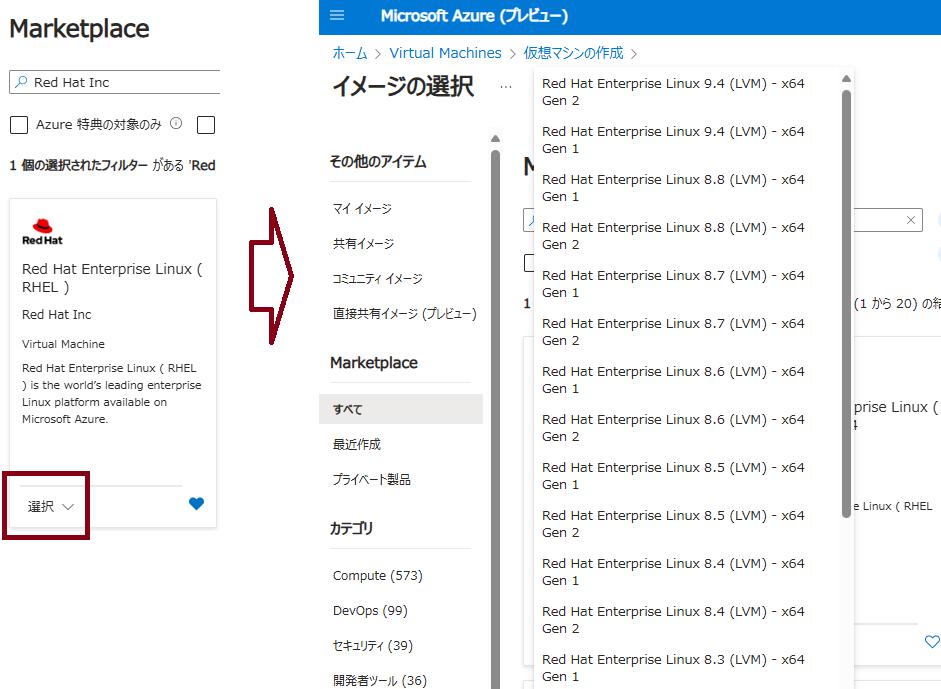Open the Azure hamburger menu
Image resolution: width=941 pixels, height=689 pixels.
click(337, 15)
